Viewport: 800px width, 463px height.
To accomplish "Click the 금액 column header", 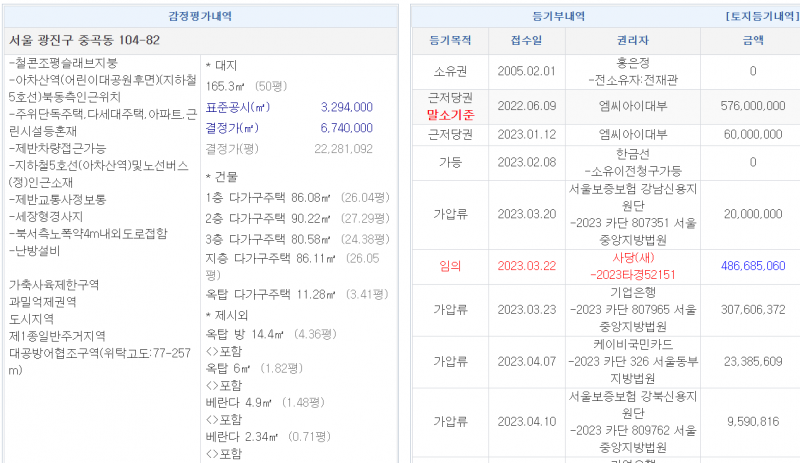I will click(x=752, y=41).
